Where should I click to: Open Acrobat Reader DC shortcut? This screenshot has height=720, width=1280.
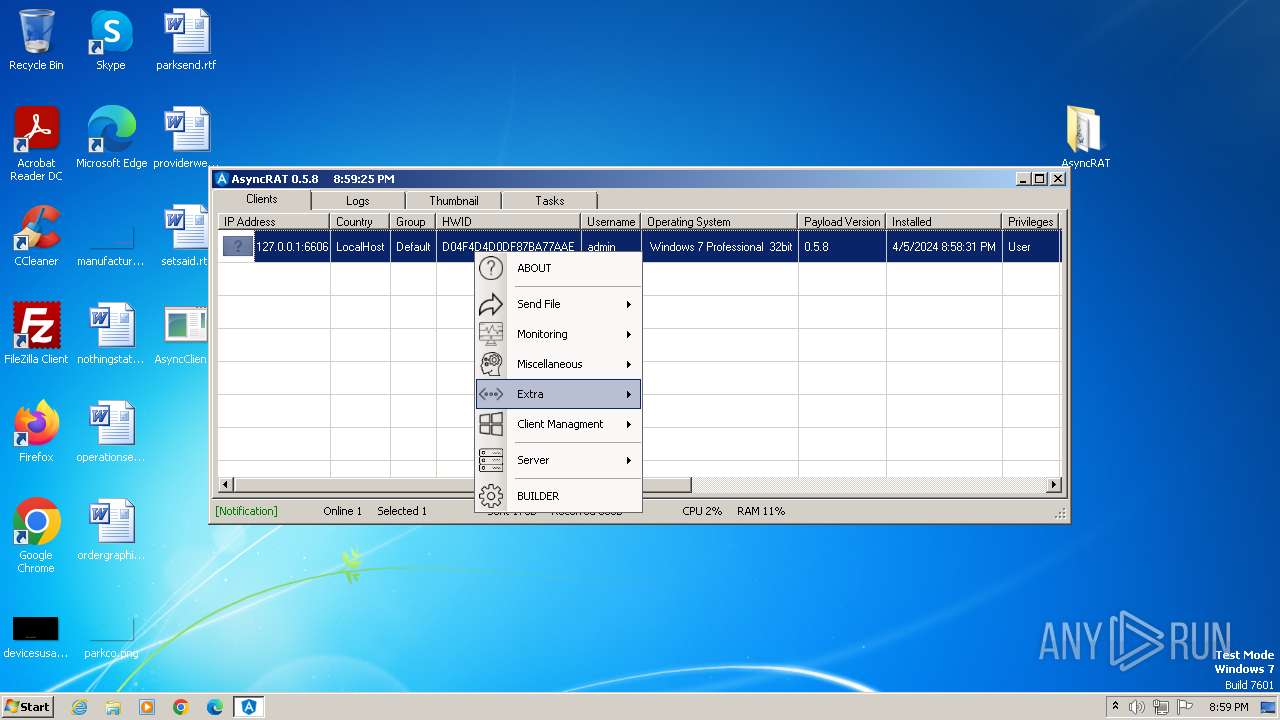point(36,145)
